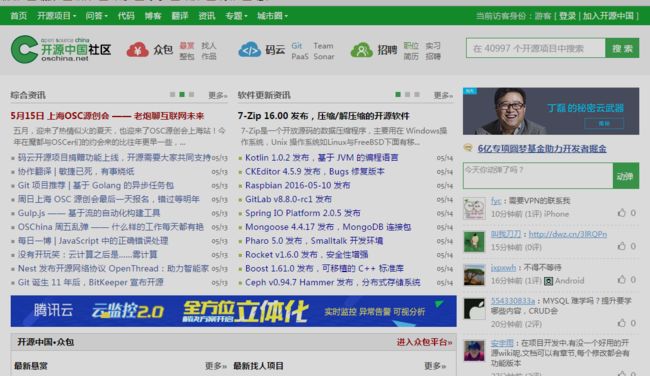Click 更多 next to 最新找人项目
650x376 pixels.
click(x=435, y=366)
